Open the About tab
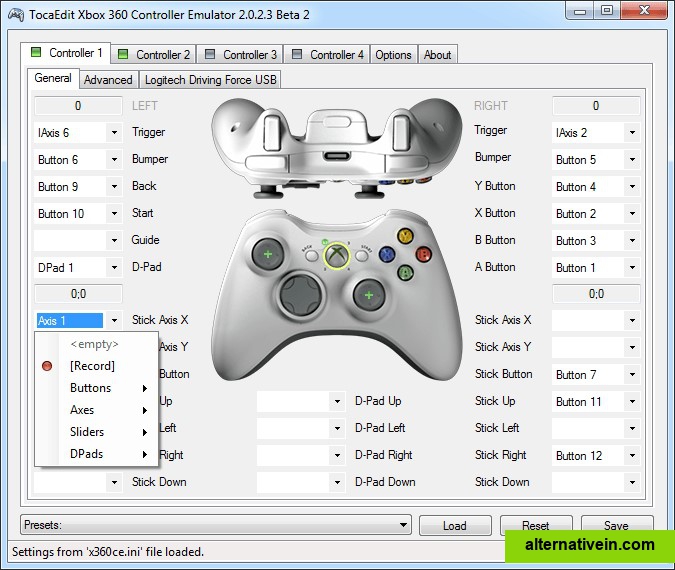This screenshot has height=570, width=675. [438, 54]
